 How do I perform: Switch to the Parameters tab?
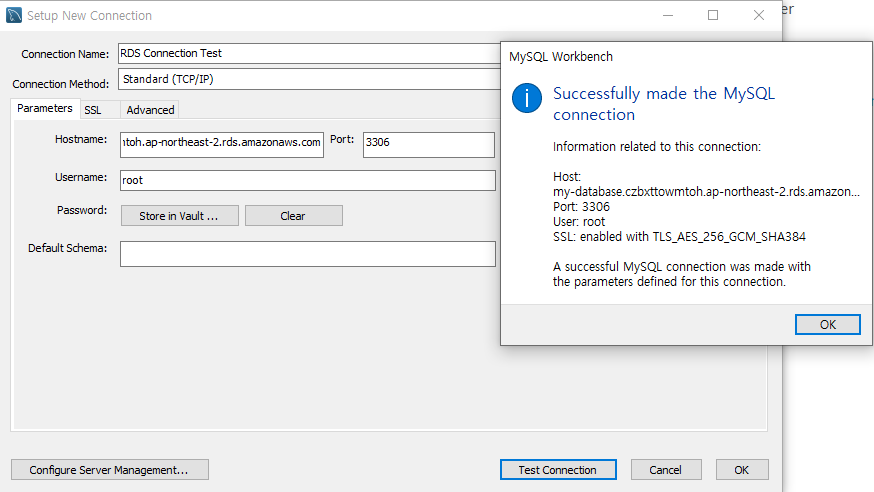(45, 108)
